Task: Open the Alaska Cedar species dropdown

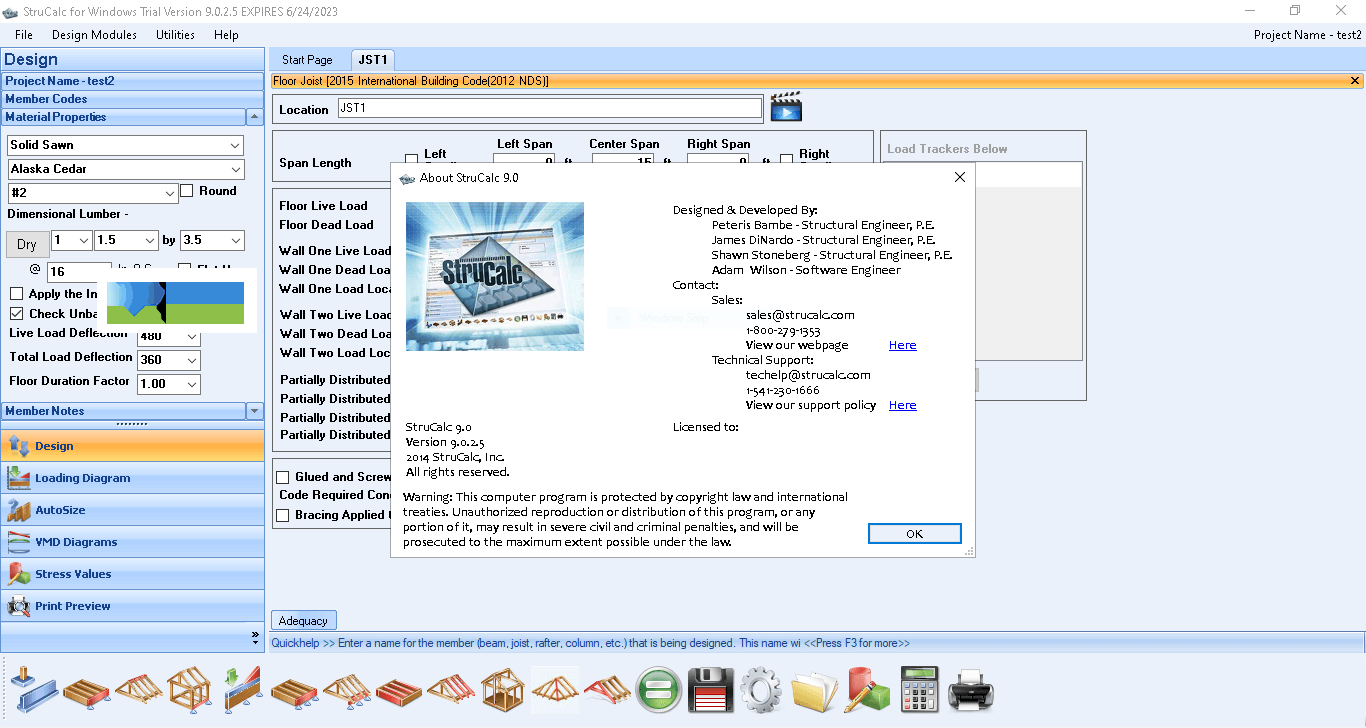Action: point(235,169)
